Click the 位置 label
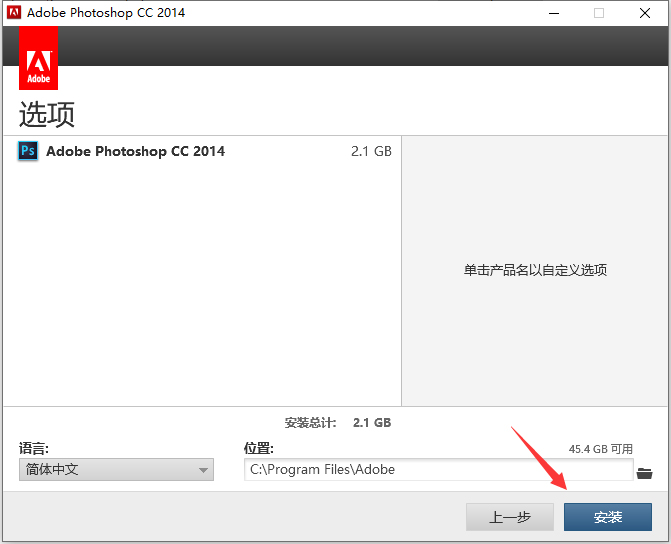Image resolution: width=671 pixels, height=544 pixels. (258, 449)
